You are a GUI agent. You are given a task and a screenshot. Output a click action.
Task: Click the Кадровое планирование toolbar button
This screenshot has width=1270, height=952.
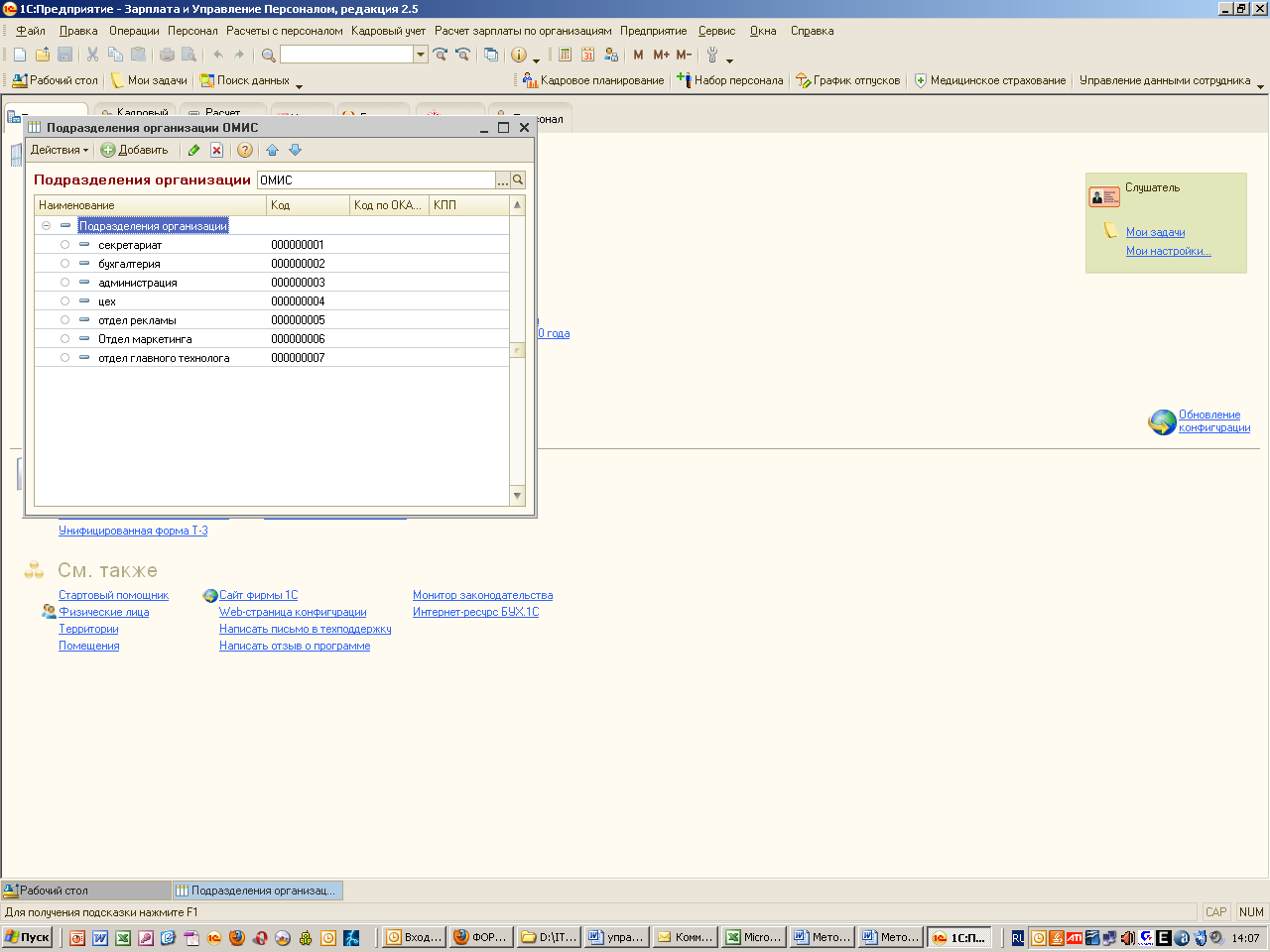[593, 80]
